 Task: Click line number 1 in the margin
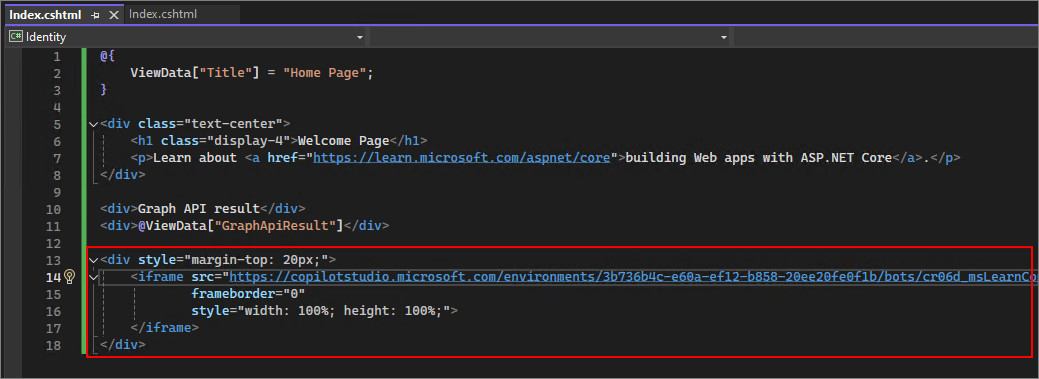tap(57, 56)
